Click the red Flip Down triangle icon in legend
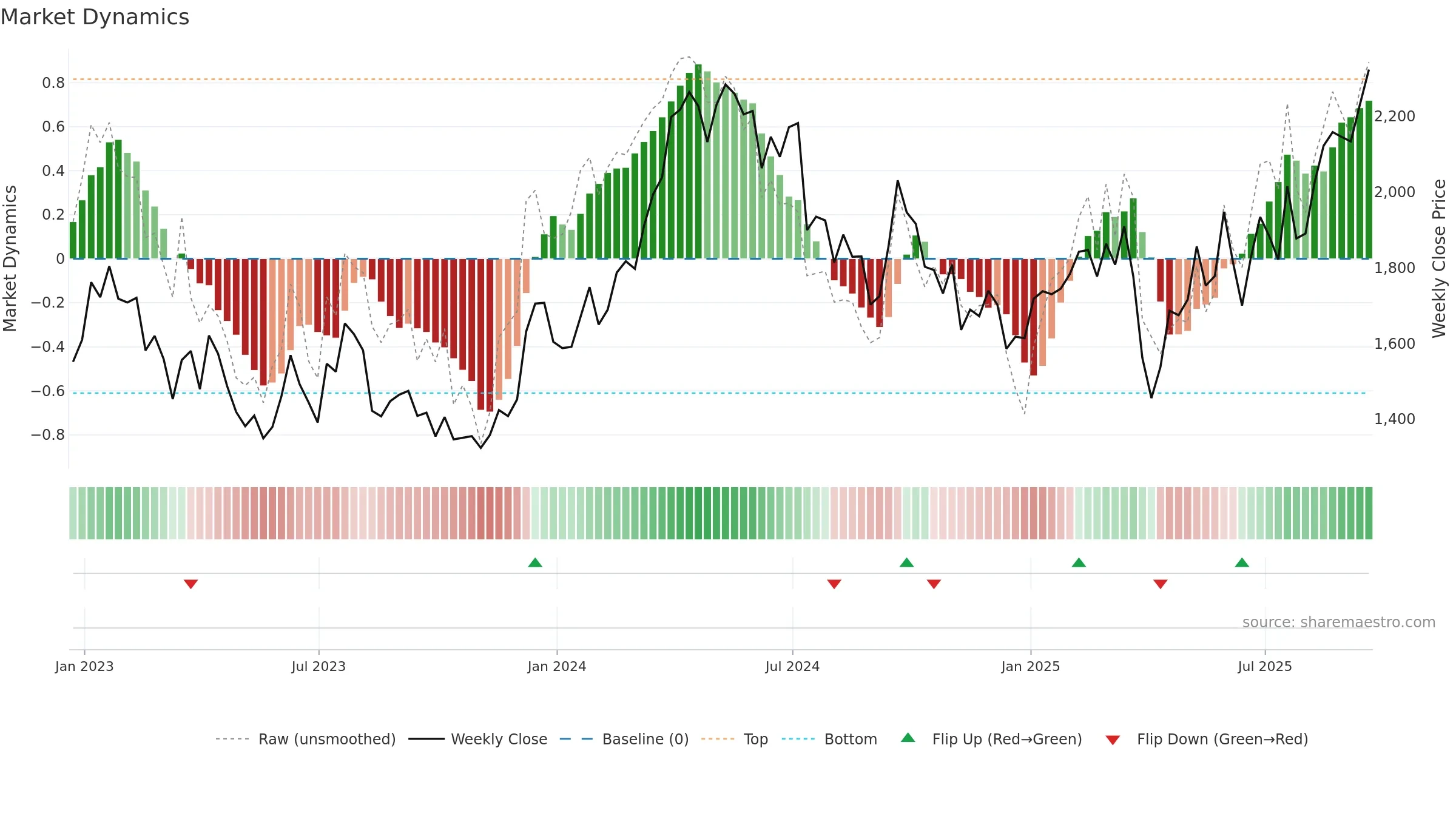The height and width of the screenshot is (819, 1456). pos(1113,740)
